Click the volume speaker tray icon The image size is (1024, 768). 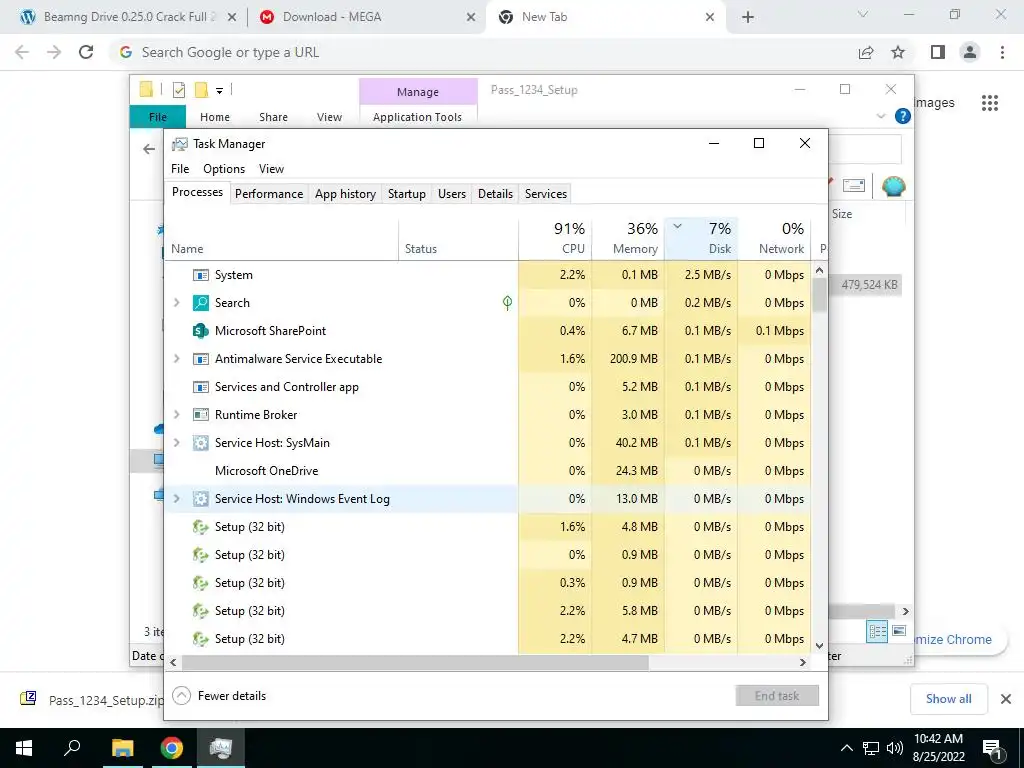pos(895,748)
